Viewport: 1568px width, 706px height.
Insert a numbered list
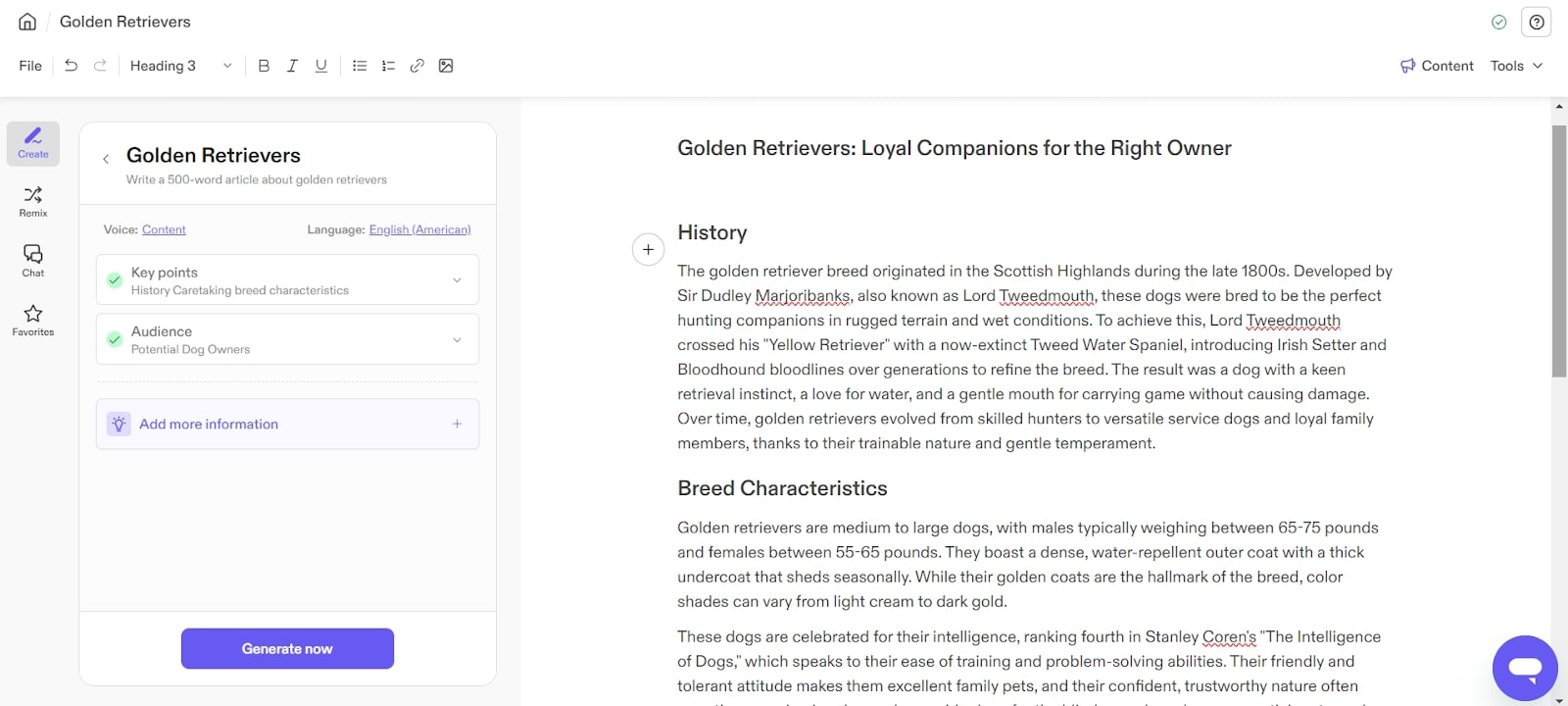388,66
